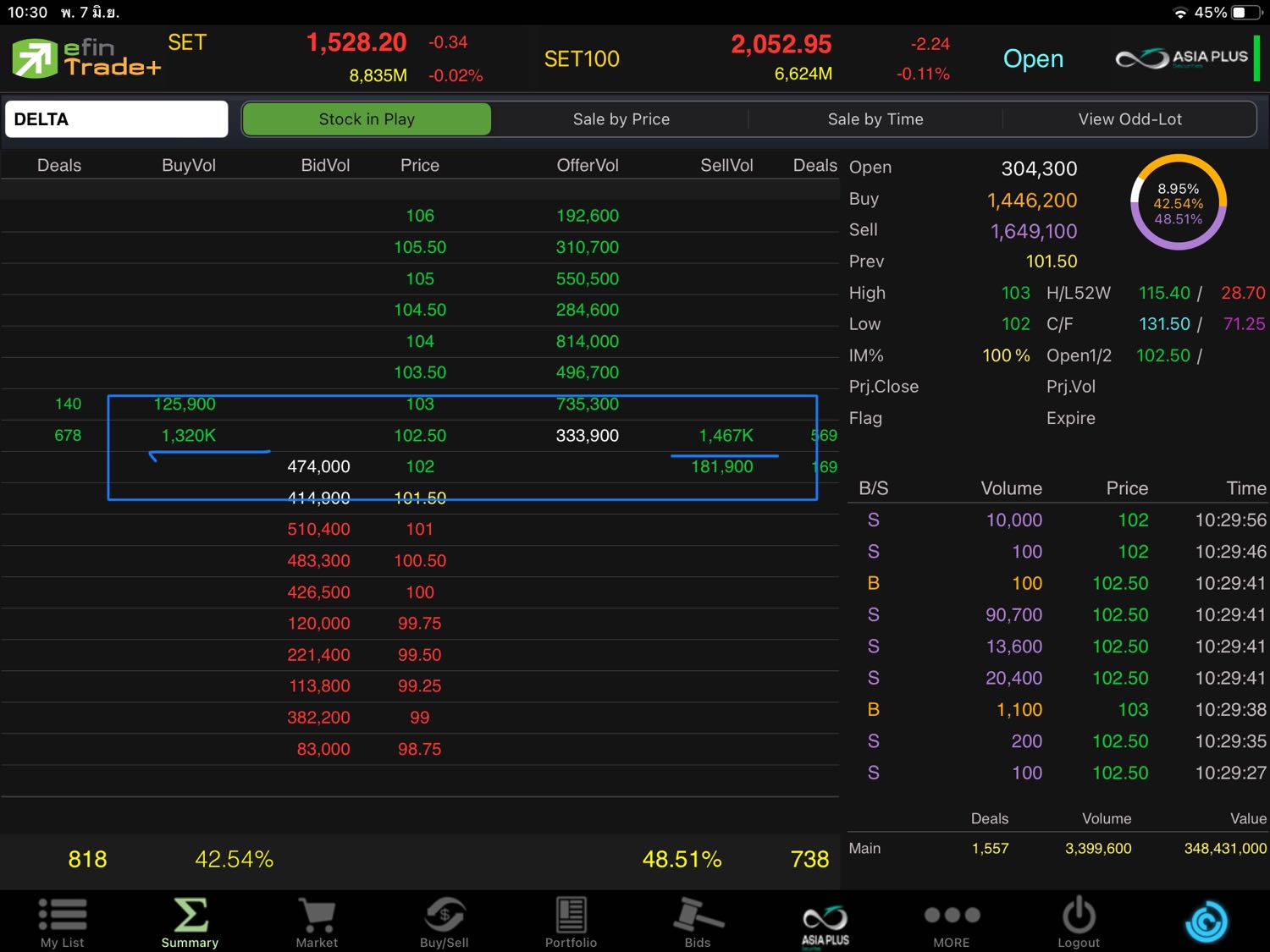Tap bid volume 474,000

[318, 466]
